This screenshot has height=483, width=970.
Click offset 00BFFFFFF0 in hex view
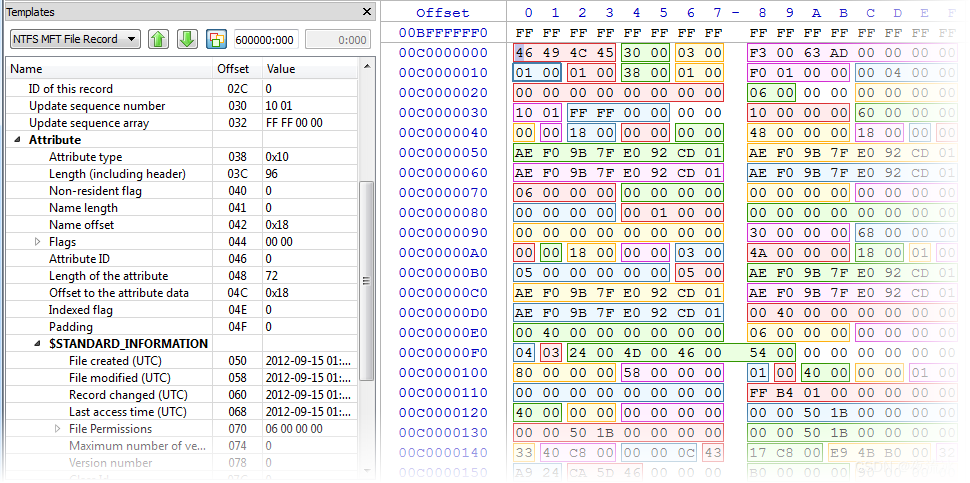443,32
